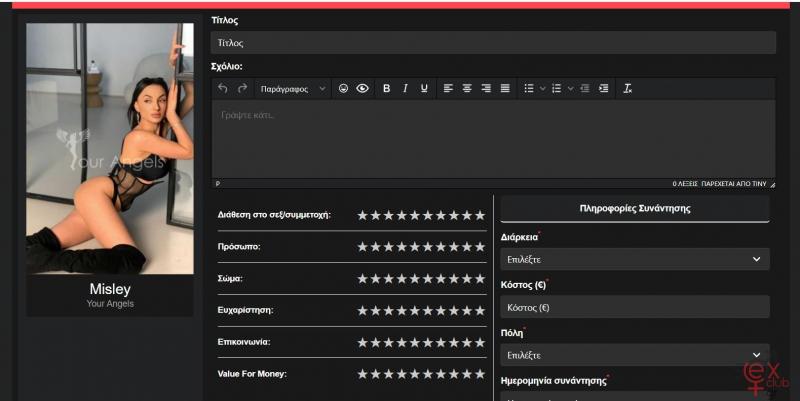Viewport: 800px width, 401px height.
Task: Clear text formatting
Action: [x=628, y=88]
